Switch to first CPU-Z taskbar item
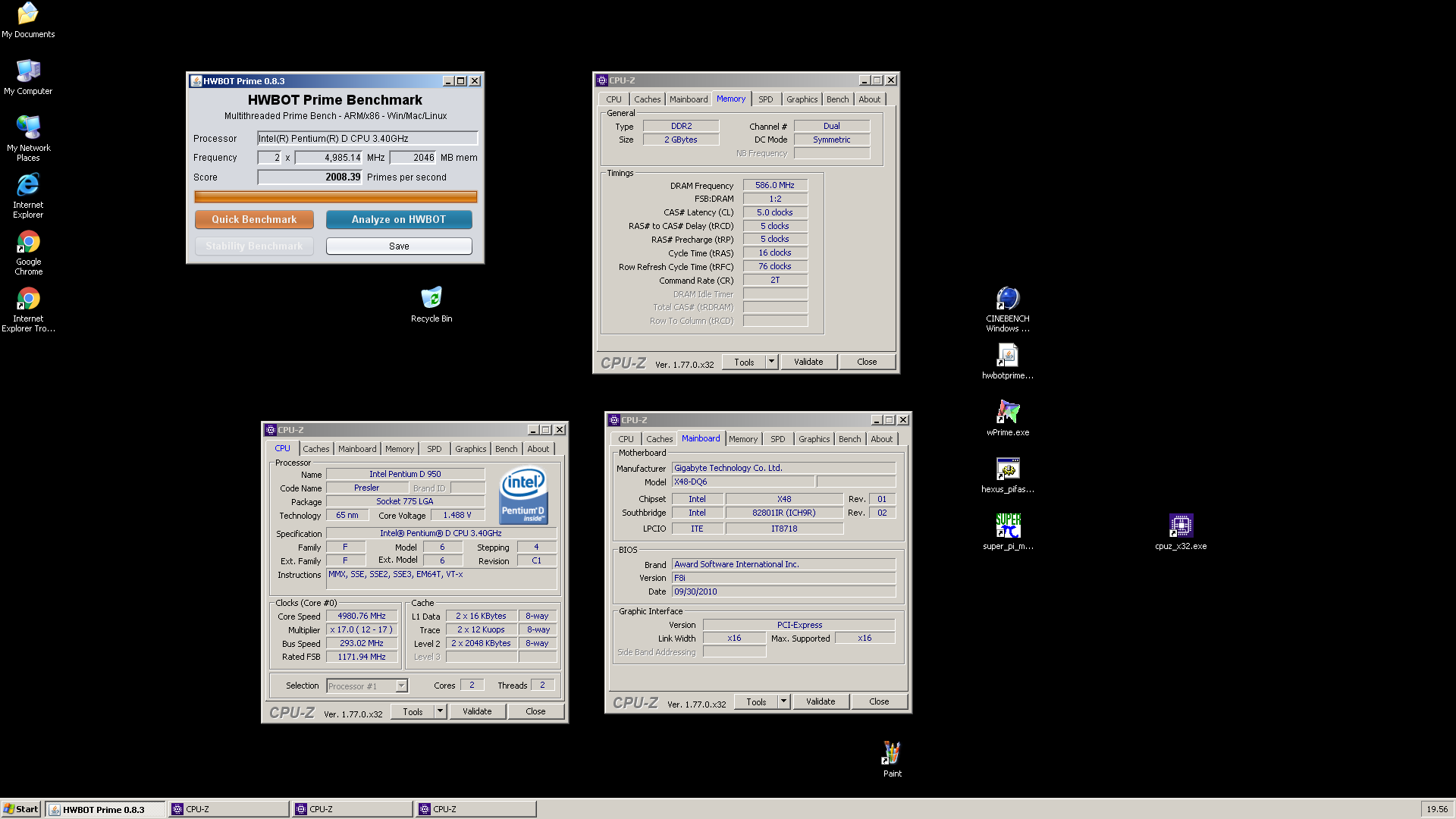Viewport: 1456px width, 819px height. pyautogui.click(x=229, y=809)
